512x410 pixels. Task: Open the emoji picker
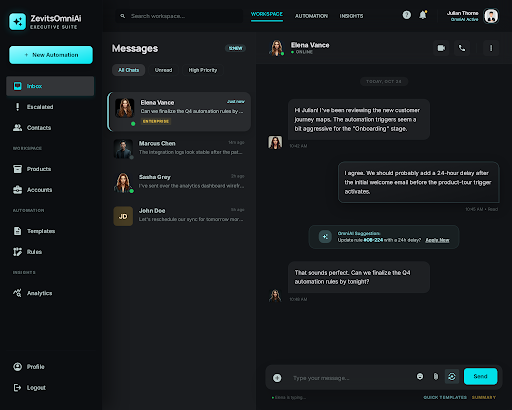[x=420, y=376]
